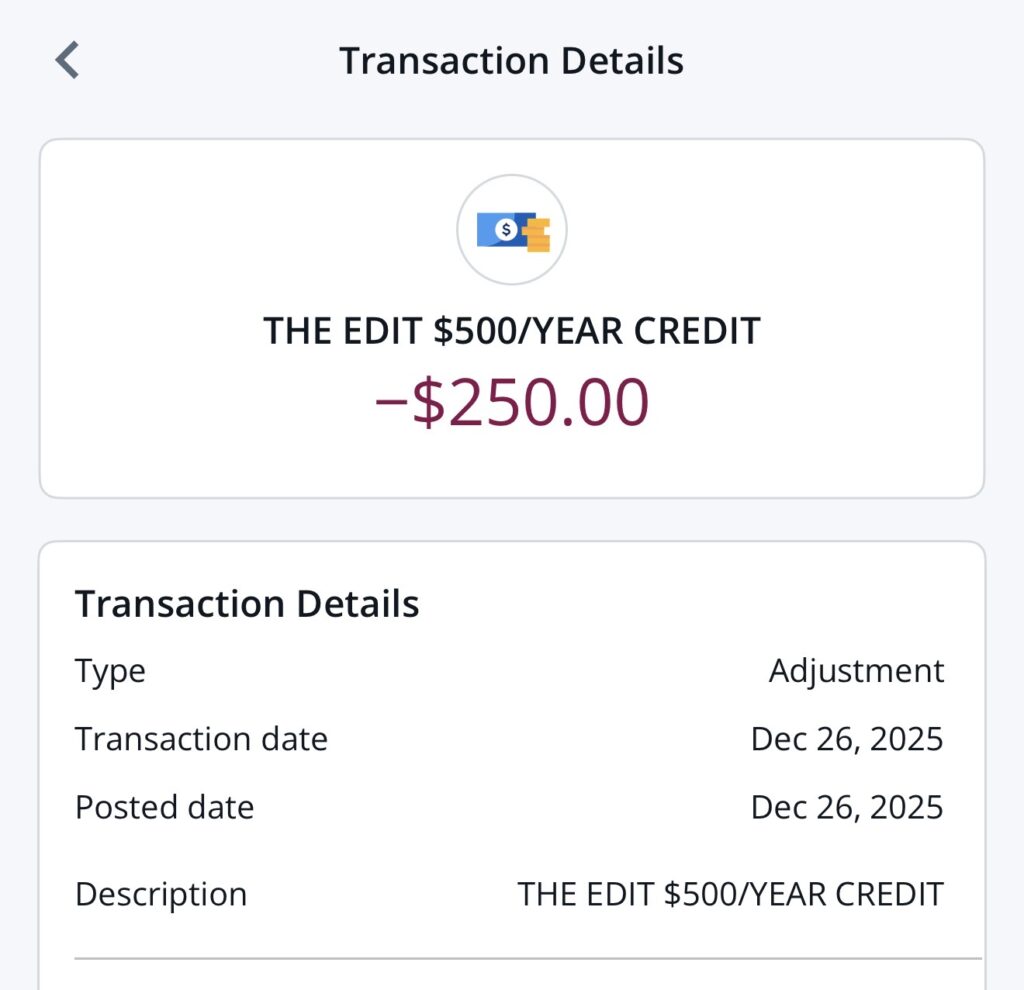
Task: Select the Transaction date value Dec 26, 2025
Action: pyautogui.click(x=846, y=739)
